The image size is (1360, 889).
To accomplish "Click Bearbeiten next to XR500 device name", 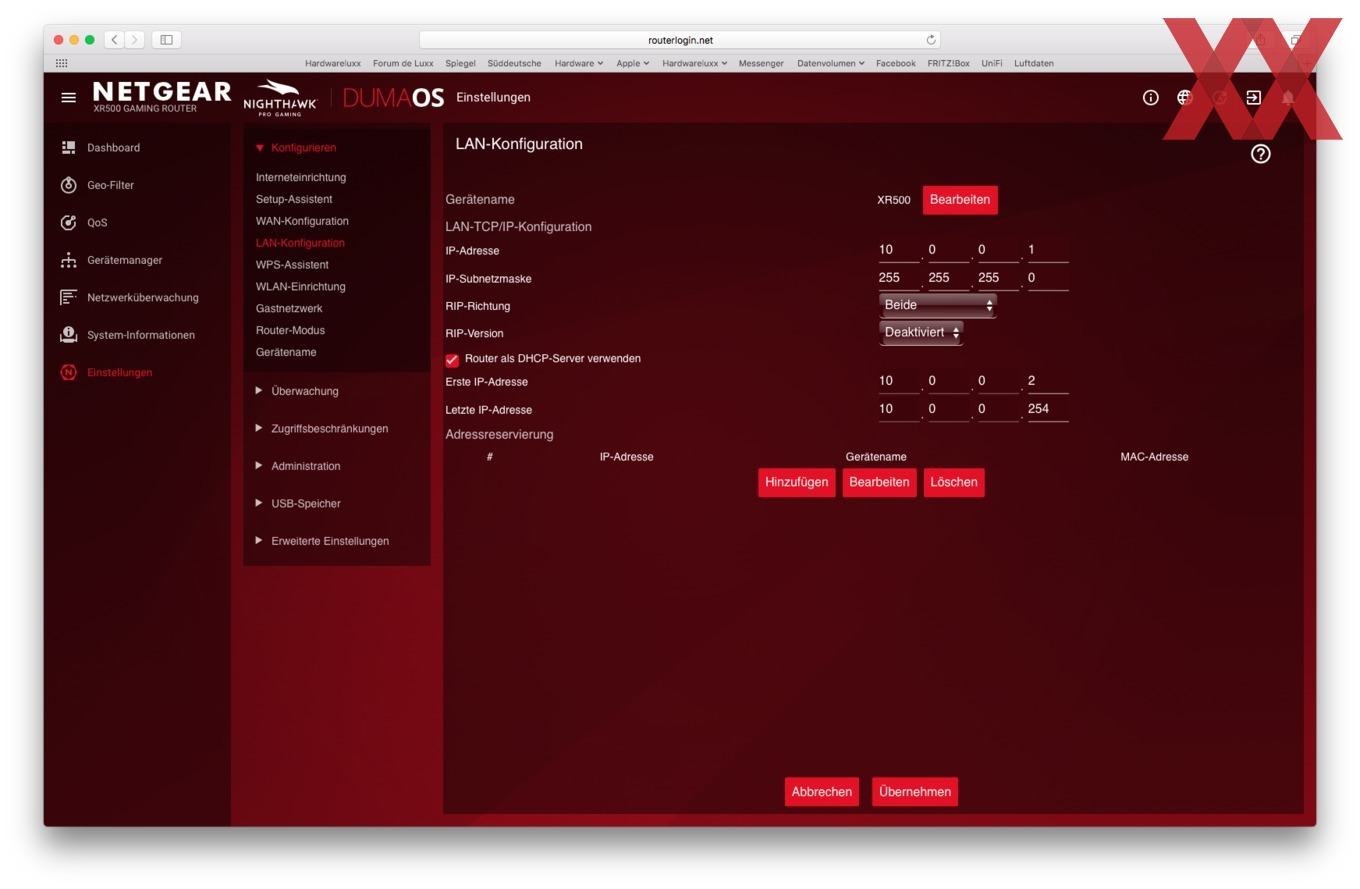I will click(959, 200).
